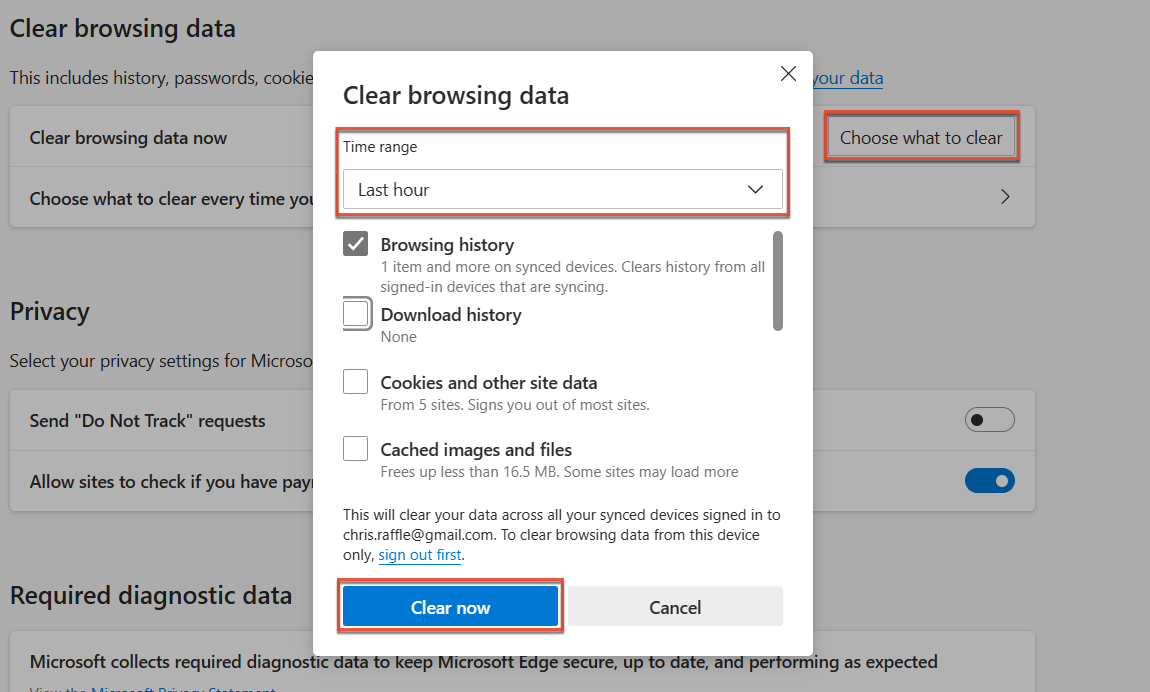This screenshot has width=1150, height=692.
Task: Check the Cached images and files box
Action: (356, 449)
